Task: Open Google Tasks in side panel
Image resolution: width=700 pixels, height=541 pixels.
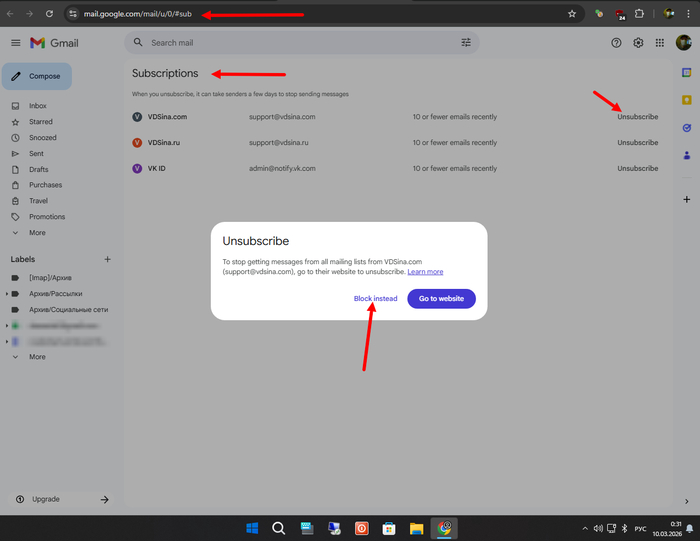Action: pyautogui.click(x=687, y=128)
